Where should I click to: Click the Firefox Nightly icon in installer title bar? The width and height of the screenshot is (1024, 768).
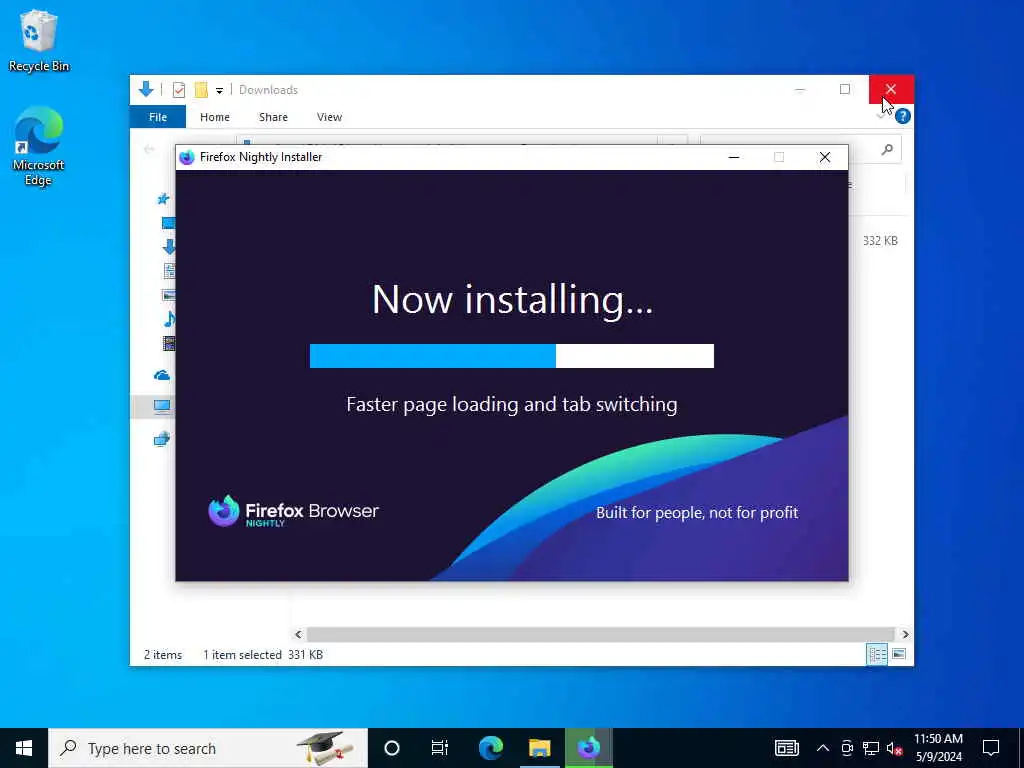(x=187, y=157)
